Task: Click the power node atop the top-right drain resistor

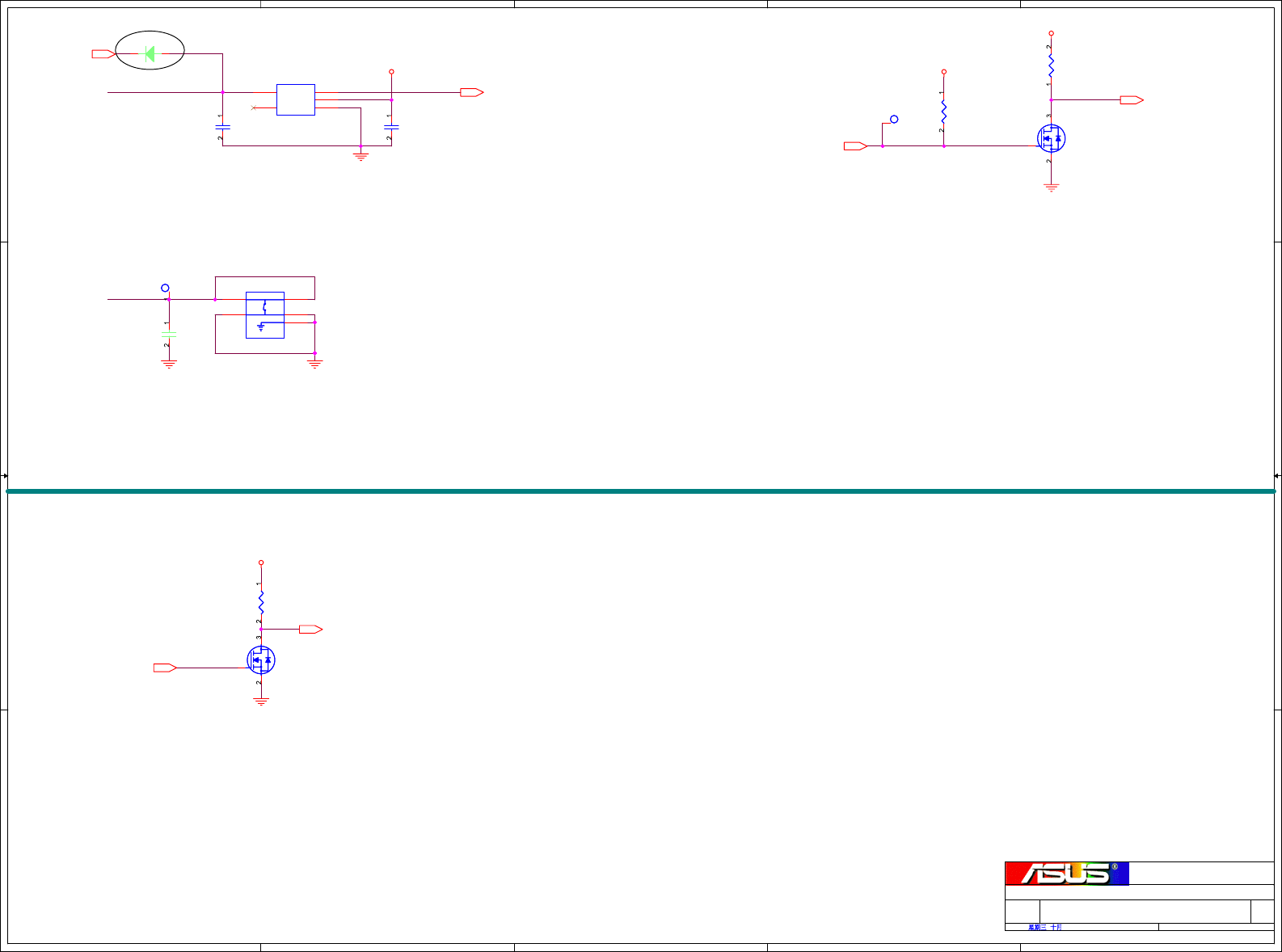Action: coord(1051,34)
